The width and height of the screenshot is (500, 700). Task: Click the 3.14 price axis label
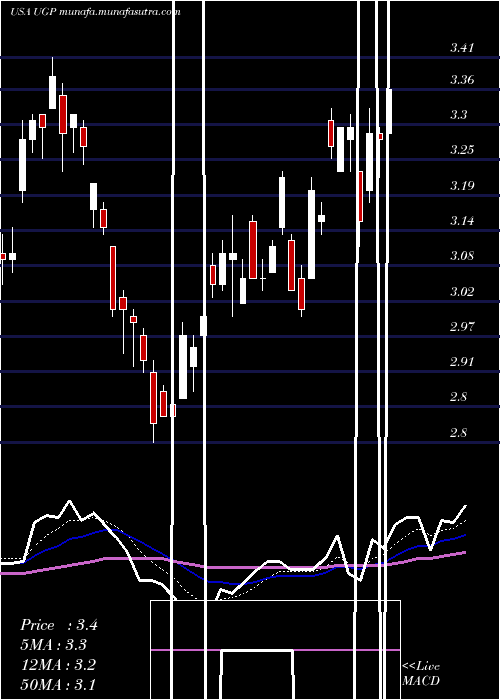tap(462, 221)
